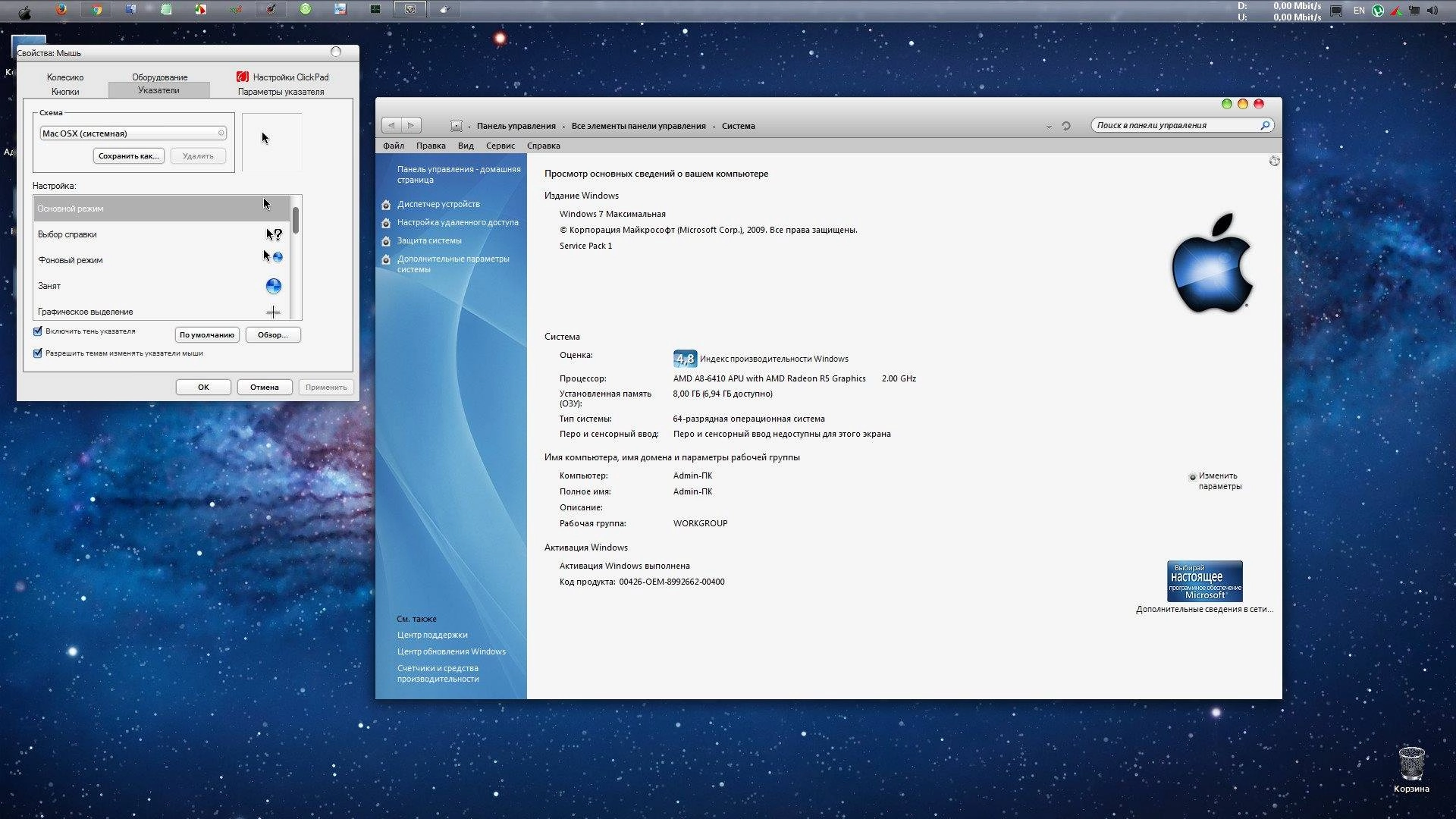This screenshot has width=1456, height=819.
Task: Expand Все элементы панели управления breadcrumb arrow
Action: coord(714,127)
